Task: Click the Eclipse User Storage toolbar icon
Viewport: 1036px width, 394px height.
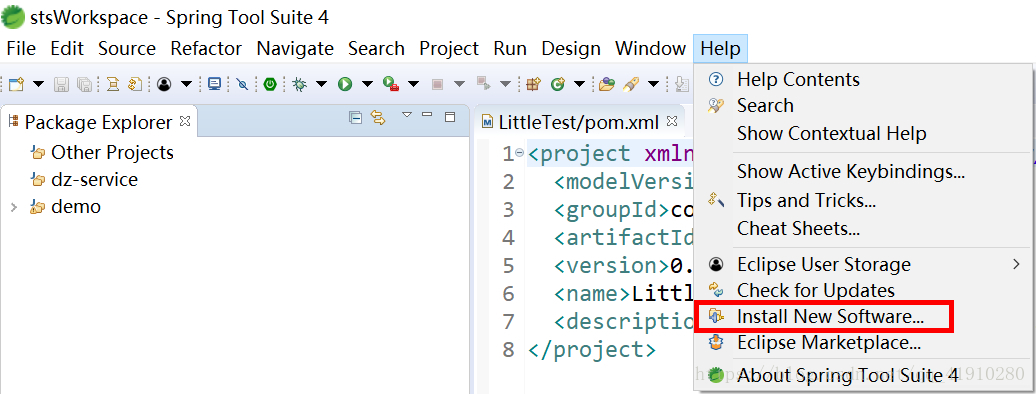Action: tap(164, 84)
